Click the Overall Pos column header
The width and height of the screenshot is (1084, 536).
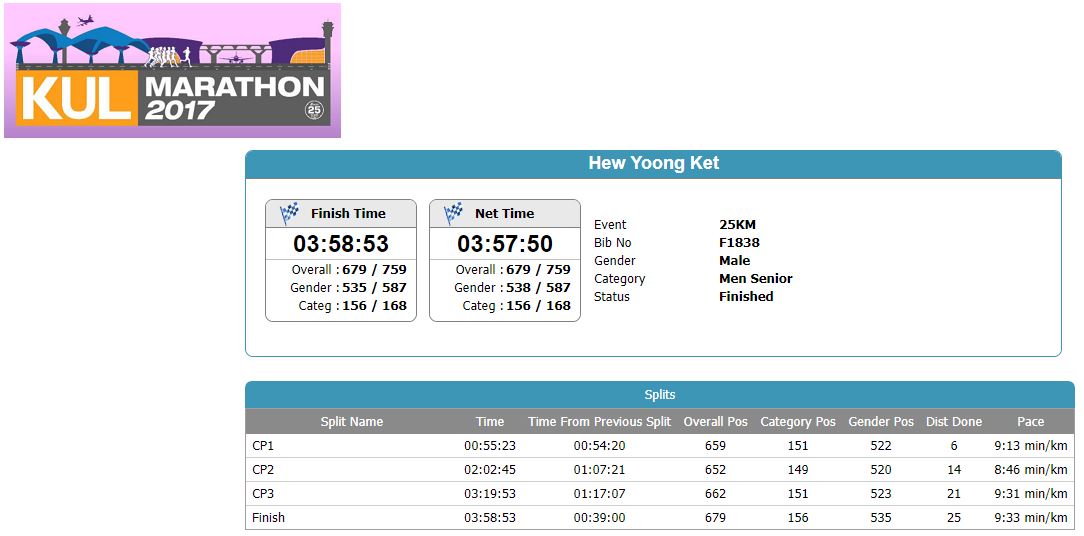tap(716, 421)
